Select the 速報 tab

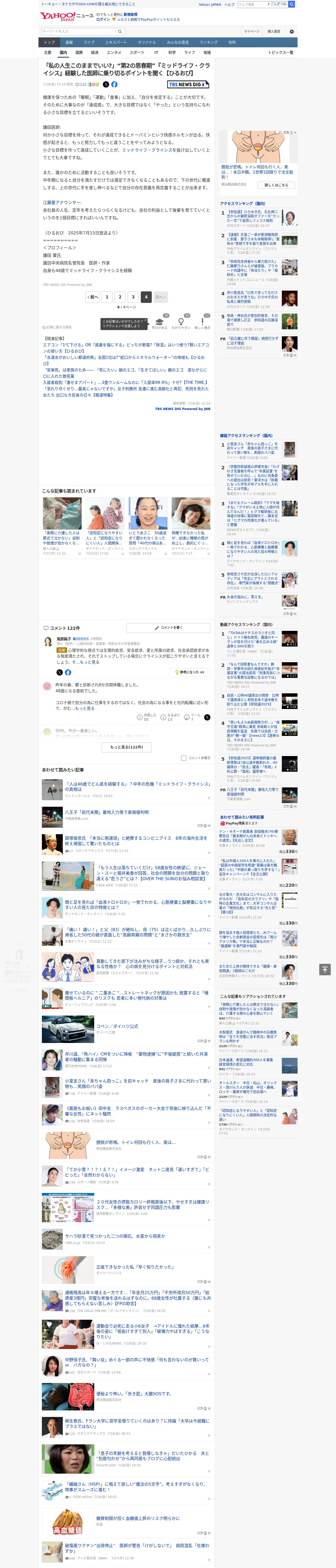(69, 43)
